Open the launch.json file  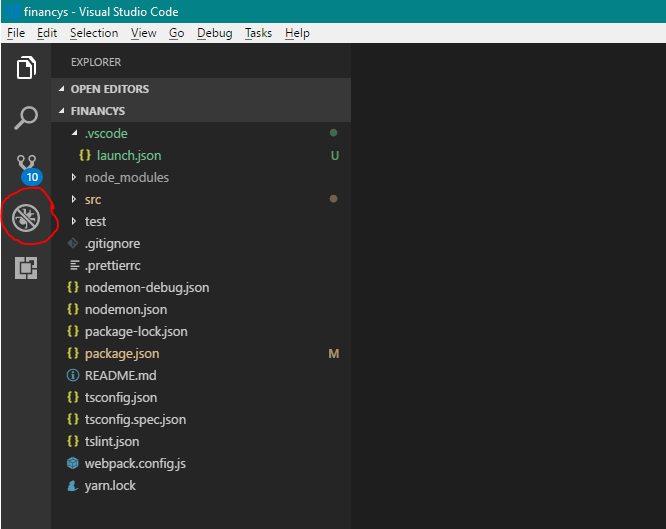pyautogui.click(x=129, y=156)
